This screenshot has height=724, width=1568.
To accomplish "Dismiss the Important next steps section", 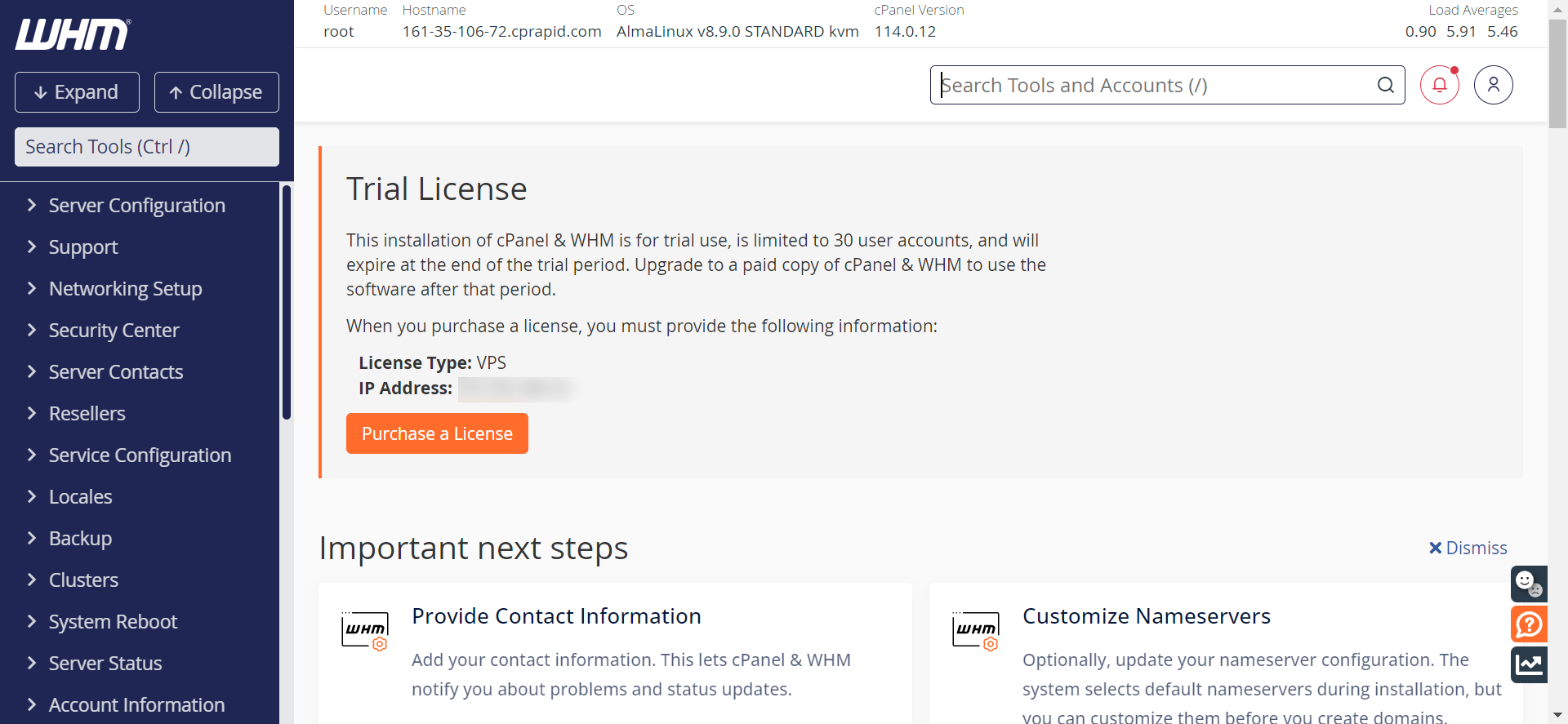I will click(1468, 548).
